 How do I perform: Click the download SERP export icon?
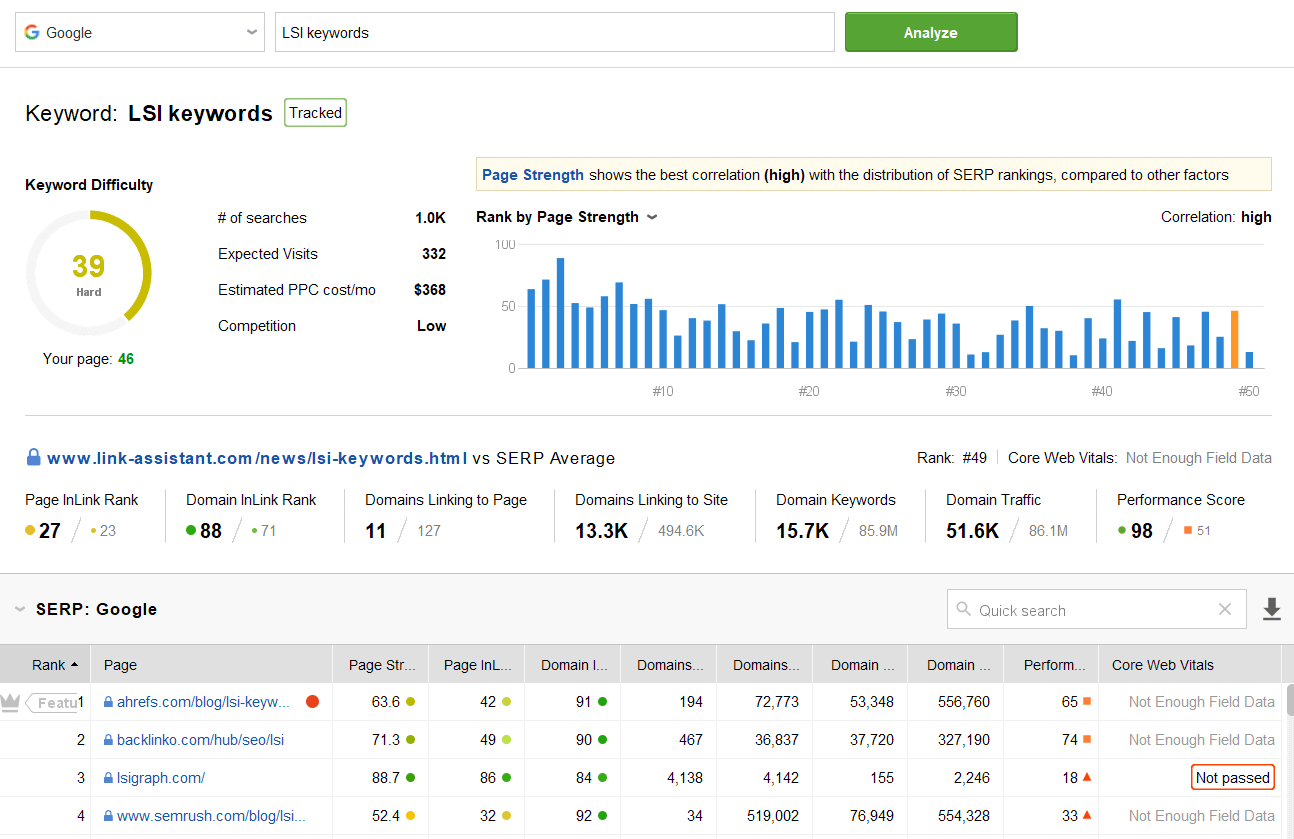coord(1271,609)
